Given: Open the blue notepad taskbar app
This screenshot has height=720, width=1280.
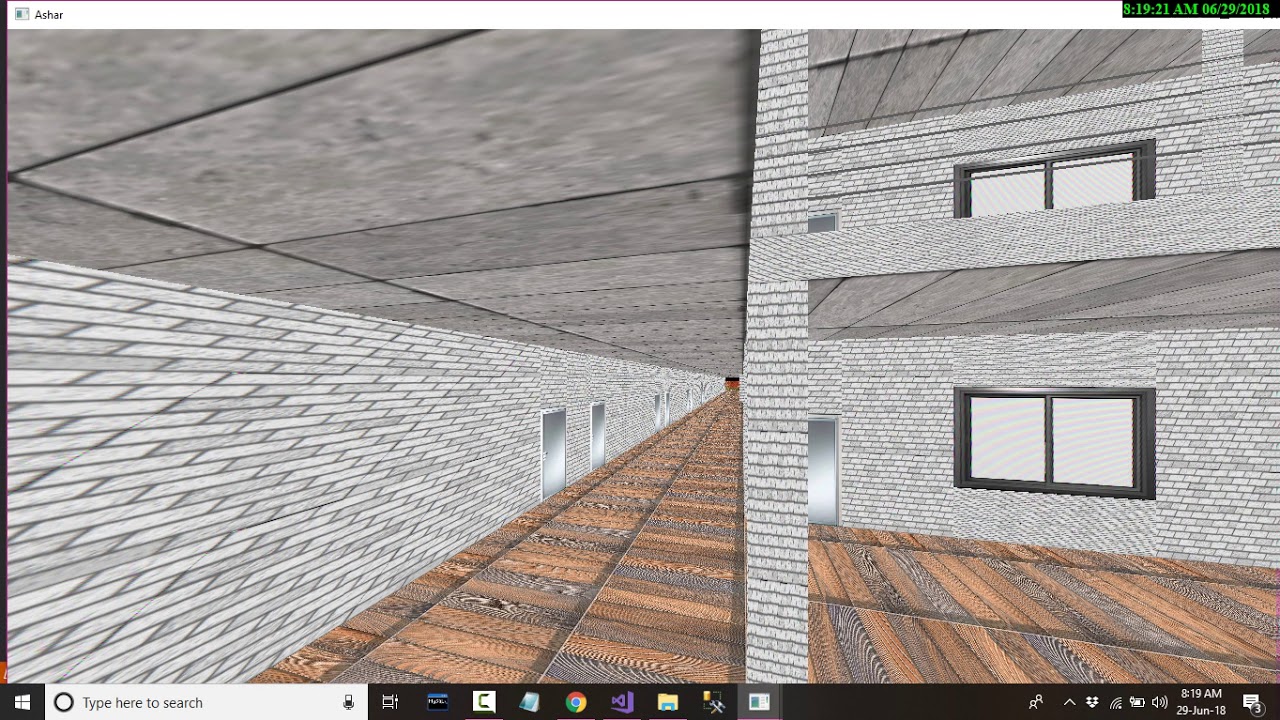Looking at the screenshot, I should point(530,702).
